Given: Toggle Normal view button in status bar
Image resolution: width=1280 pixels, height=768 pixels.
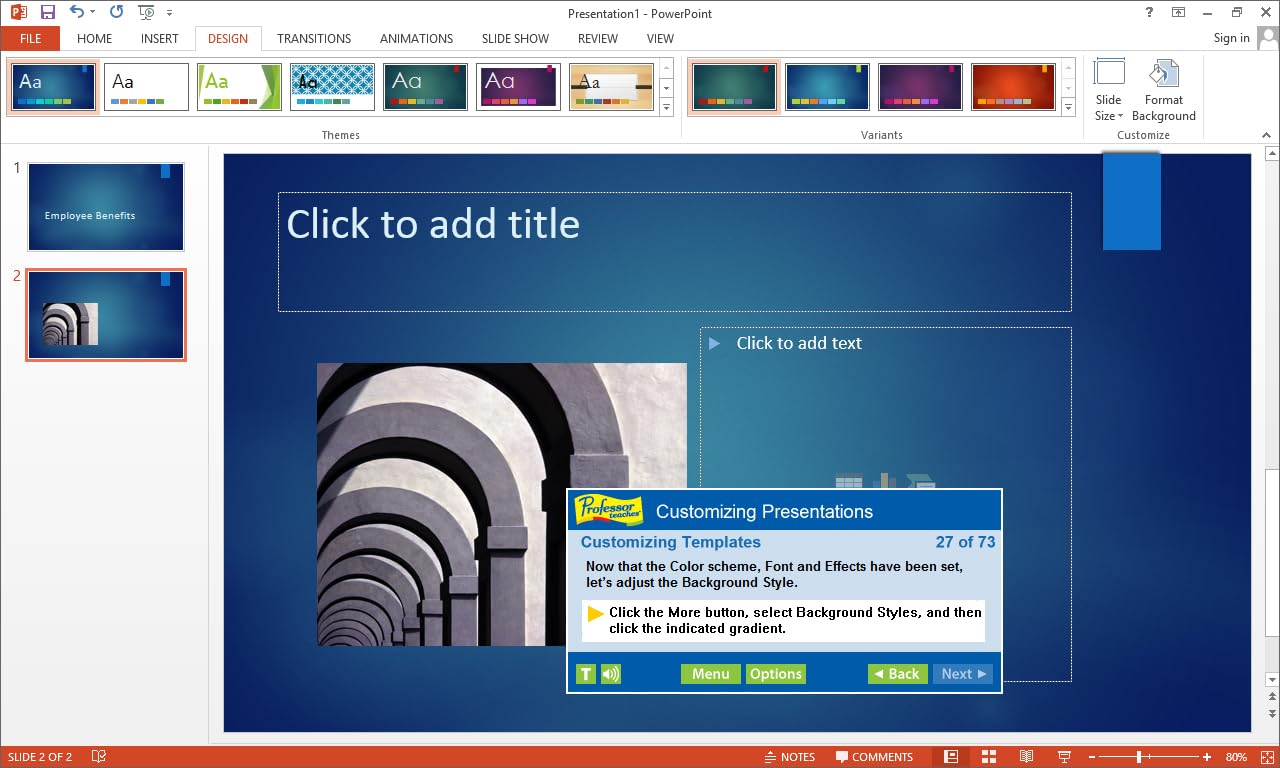Looking at the screenshot, I should (951, 757).
